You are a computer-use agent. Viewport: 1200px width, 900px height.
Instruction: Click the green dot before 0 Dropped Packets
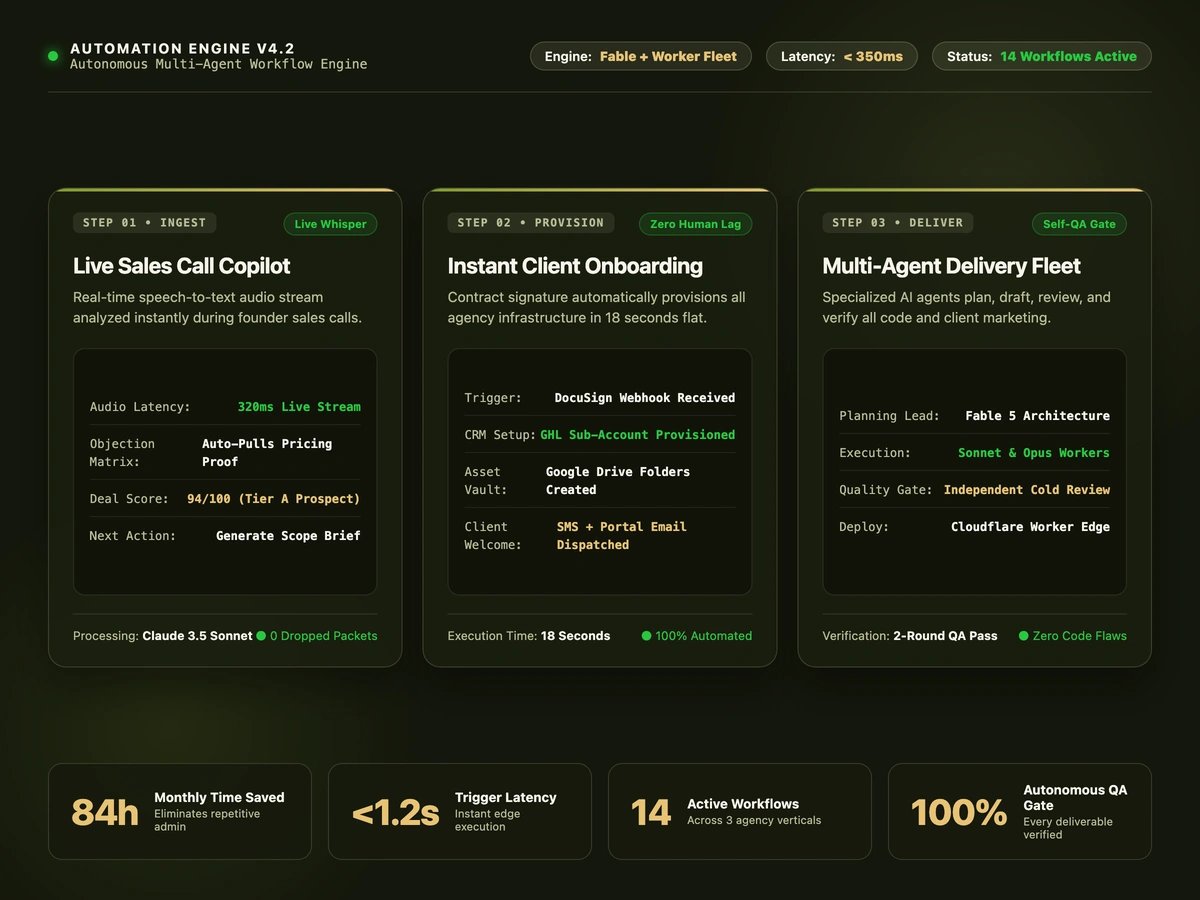pyautogui.click(x=261, y=635)
